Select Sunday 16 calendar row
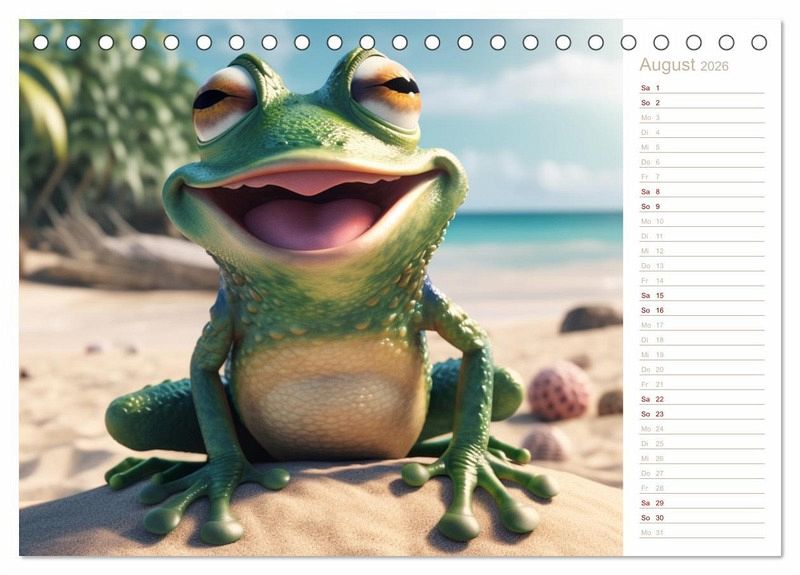The image size is (800, 575). [701, 310]
